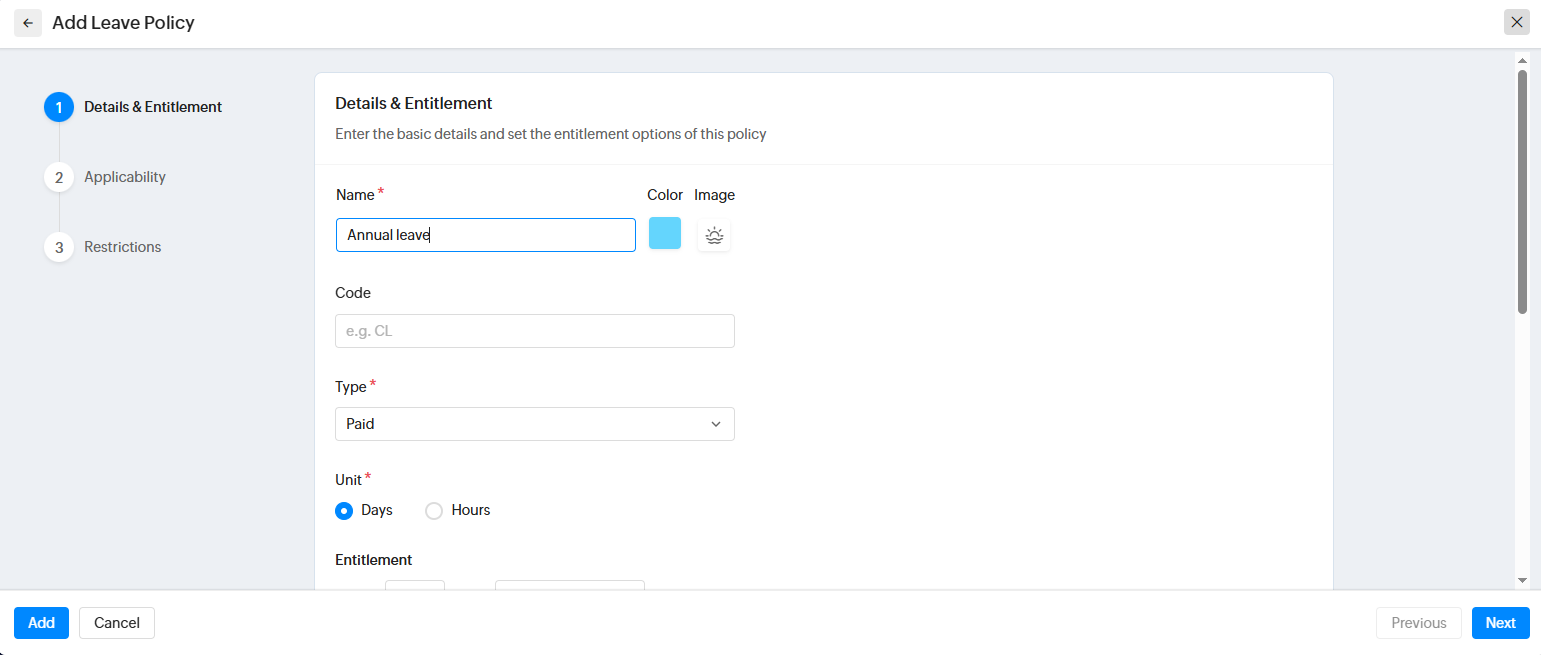The image size is (1541, 655).
Task: Jump to the Restrictions step
Action: pyautogui.click(x=122, y=247)
